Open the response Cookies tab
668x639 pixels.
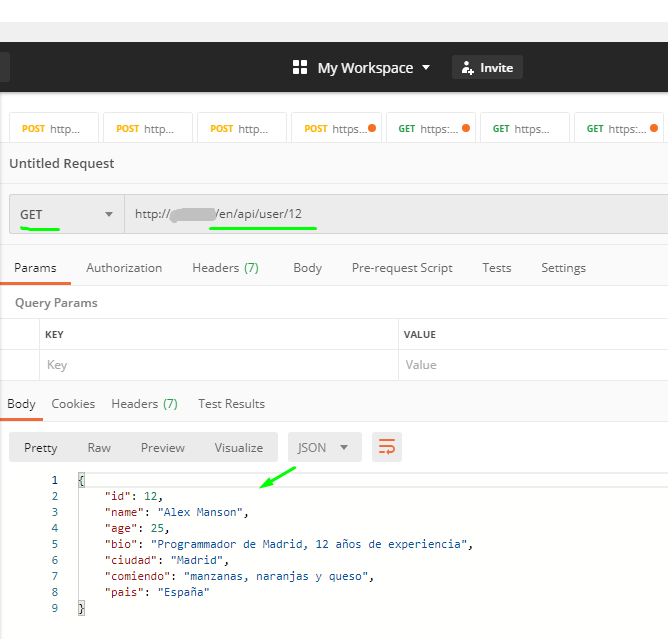pyautogui.click(x=73, y=404)
